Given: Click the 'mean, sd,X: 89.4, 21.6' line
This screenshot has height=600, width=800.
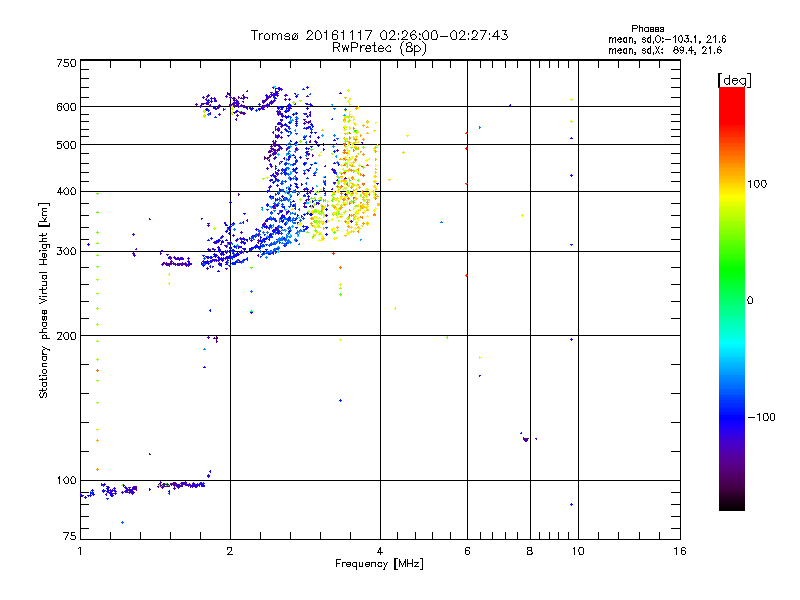Looking at the screenshot, I should 665,50.
